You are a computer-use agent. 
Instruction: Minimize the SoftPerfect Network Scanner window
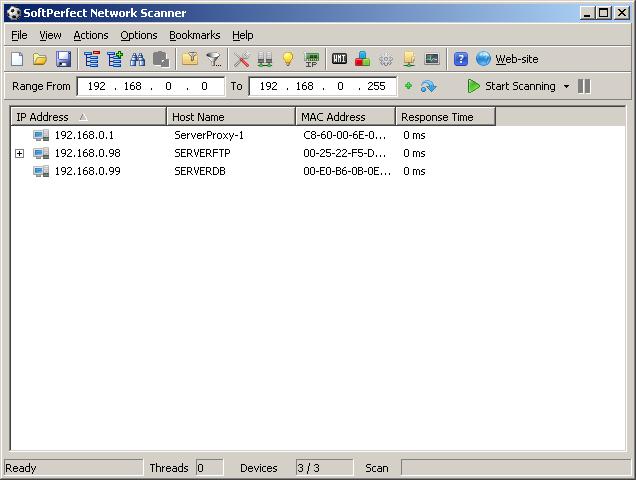coord(587,13)
